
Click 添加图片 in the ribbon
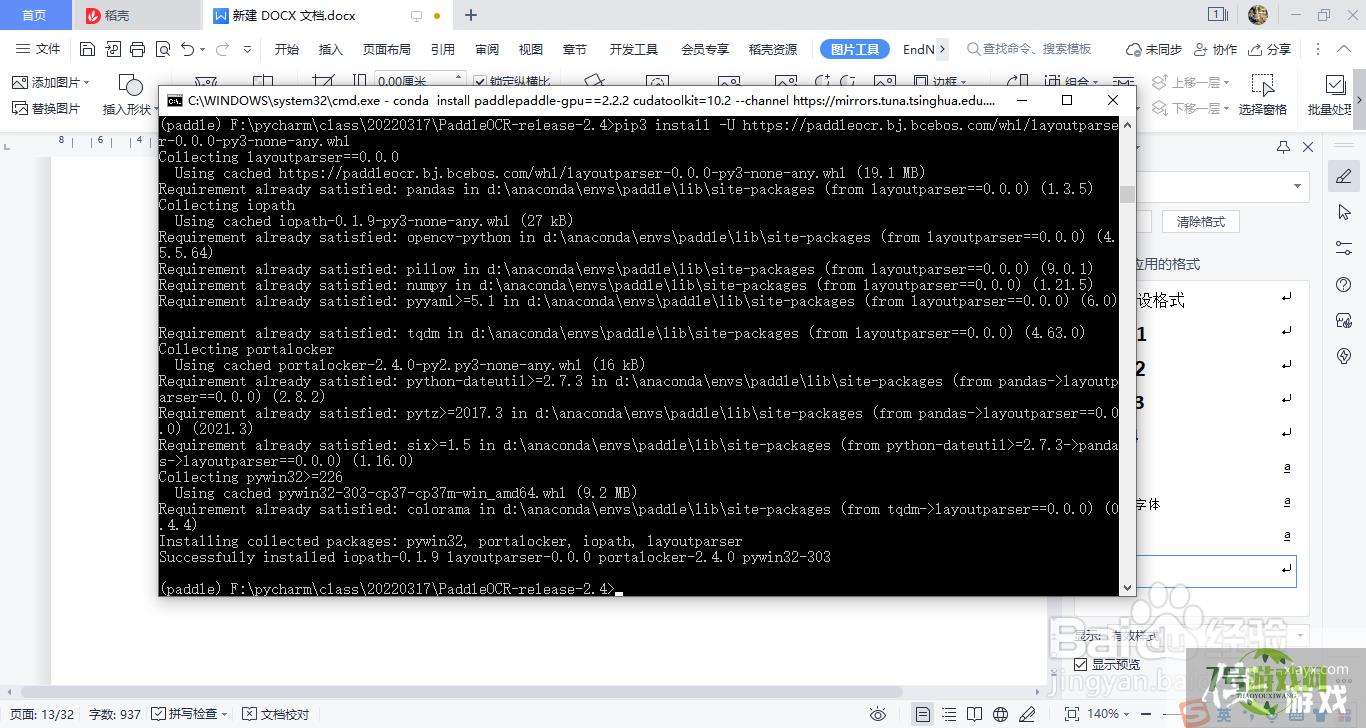coord(50,82)
